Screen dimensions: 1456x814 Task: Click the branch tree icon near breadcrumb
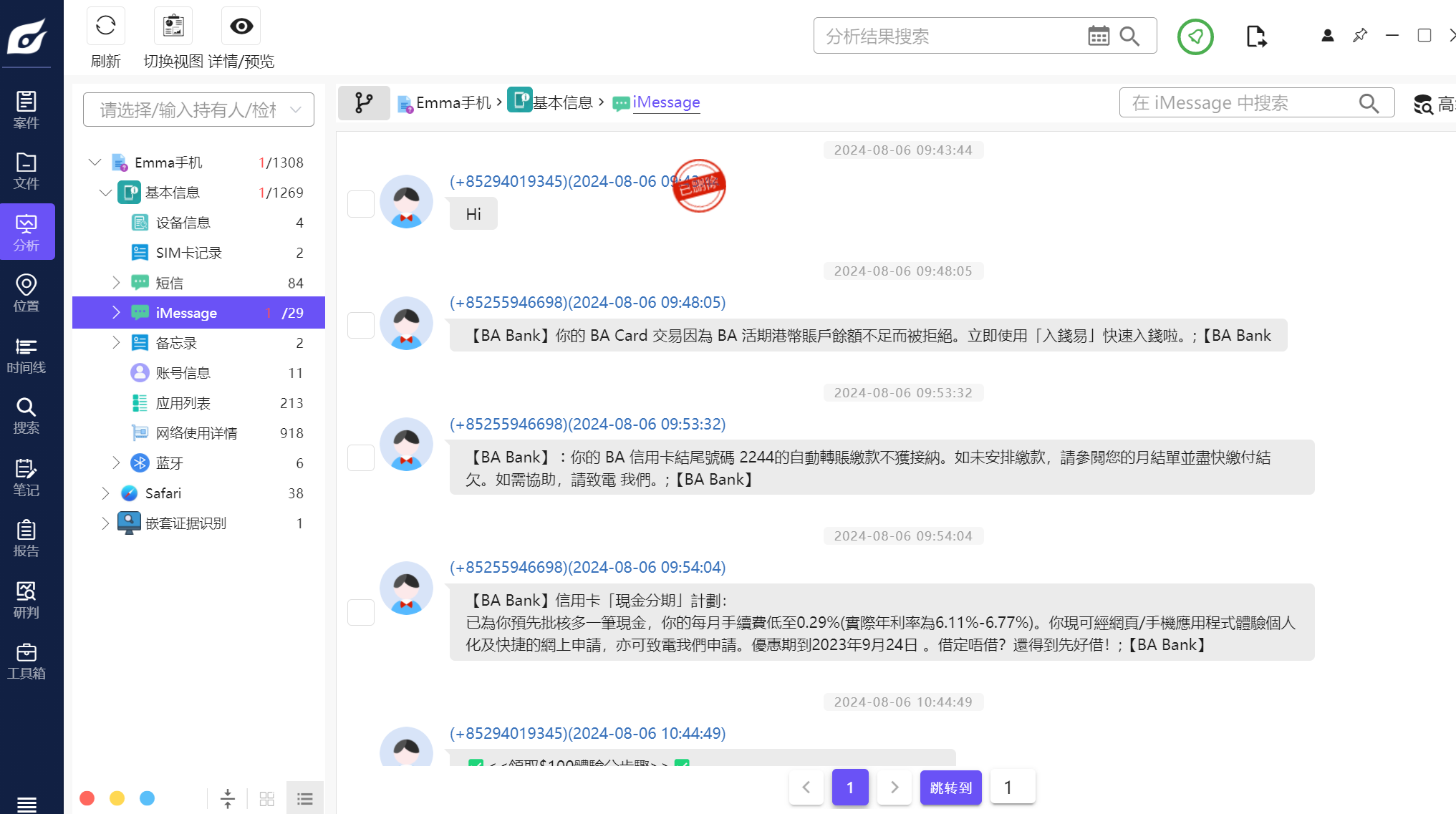coord(364,103)
